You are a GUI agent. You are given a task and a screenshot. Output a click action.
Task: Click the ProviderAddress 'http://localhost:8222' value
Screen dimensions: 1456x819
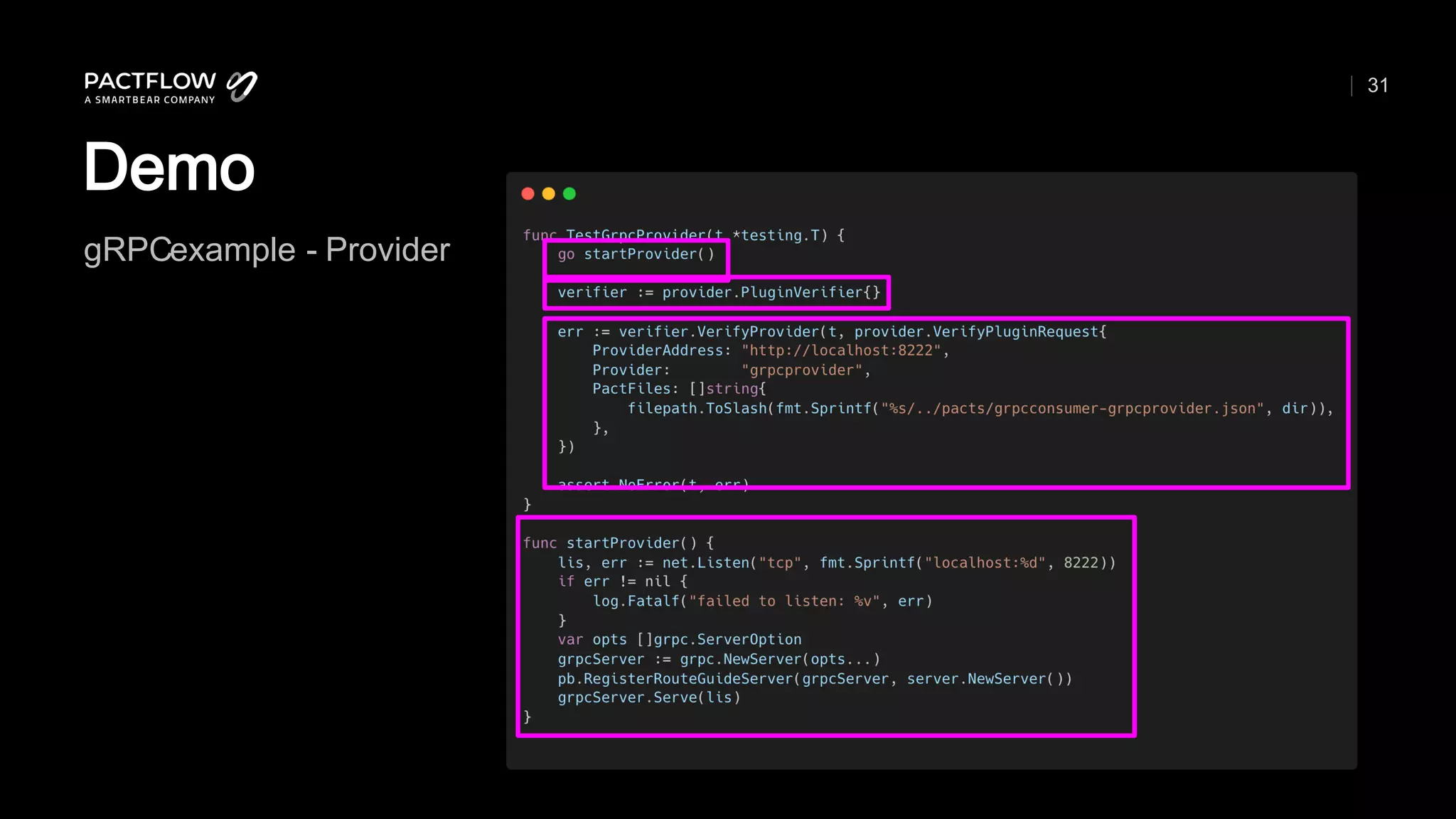click(841, 350)
